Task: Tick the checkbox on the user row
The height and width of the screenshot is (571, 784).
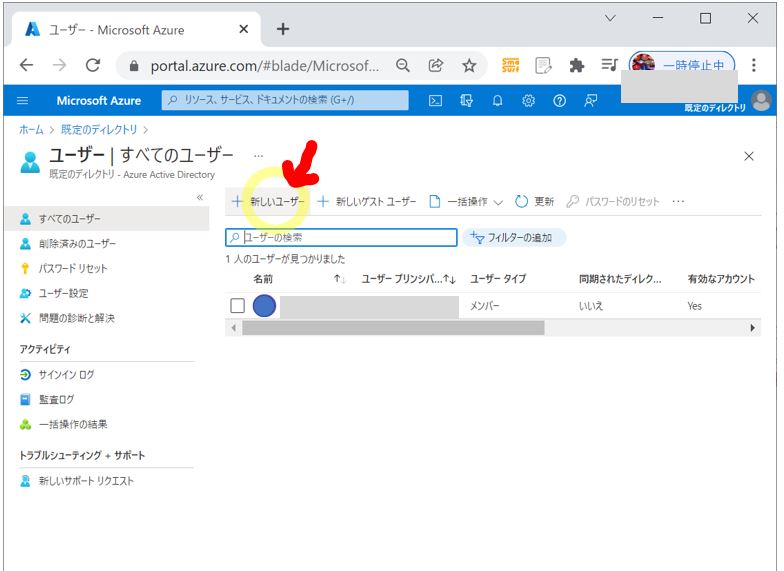Action: point(238,306)
